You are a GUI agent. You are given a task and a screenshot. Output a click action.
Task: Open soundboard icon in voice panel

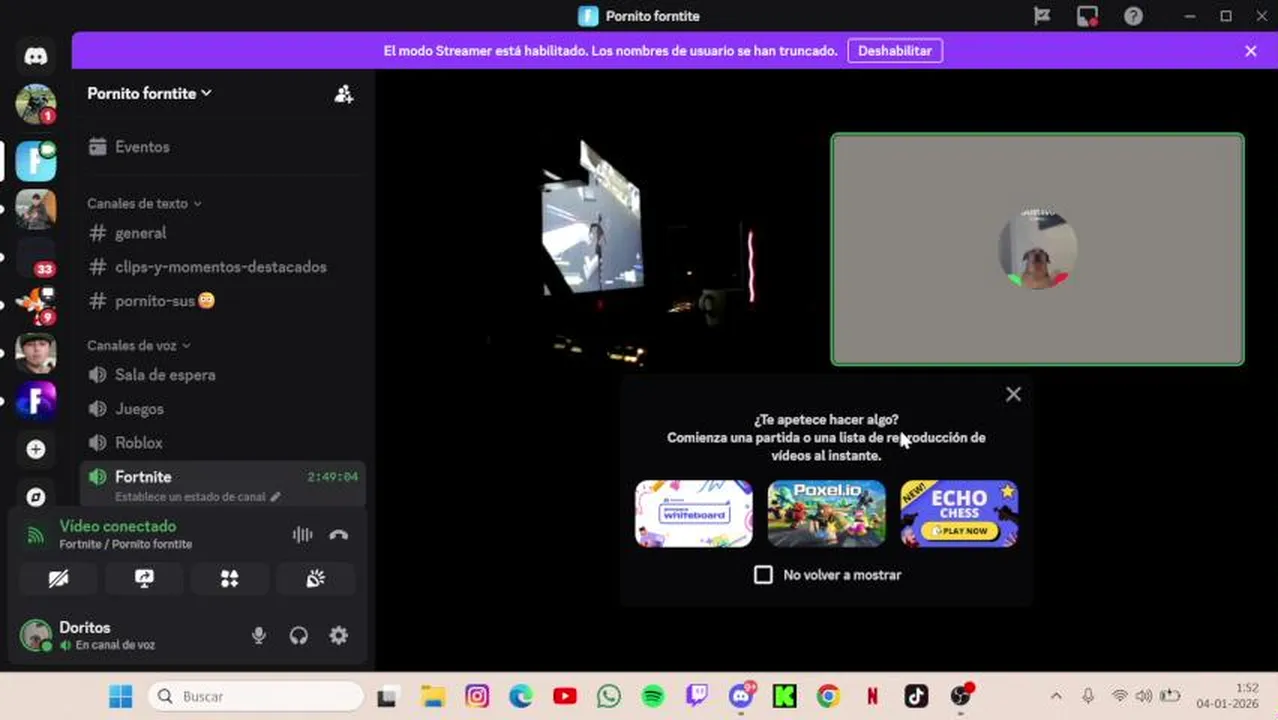pos(316,579)
